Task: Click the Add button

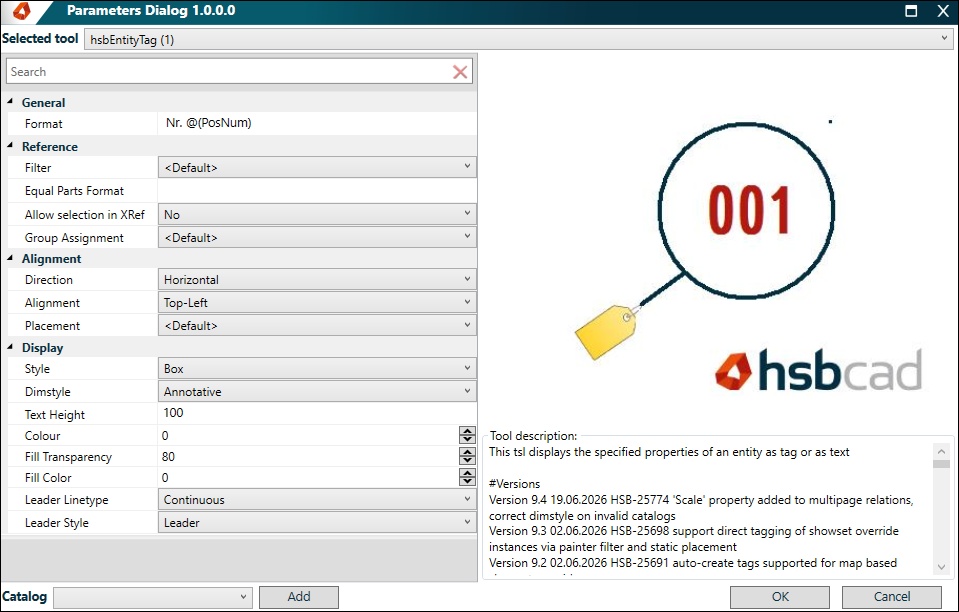Action: (298, 597)
